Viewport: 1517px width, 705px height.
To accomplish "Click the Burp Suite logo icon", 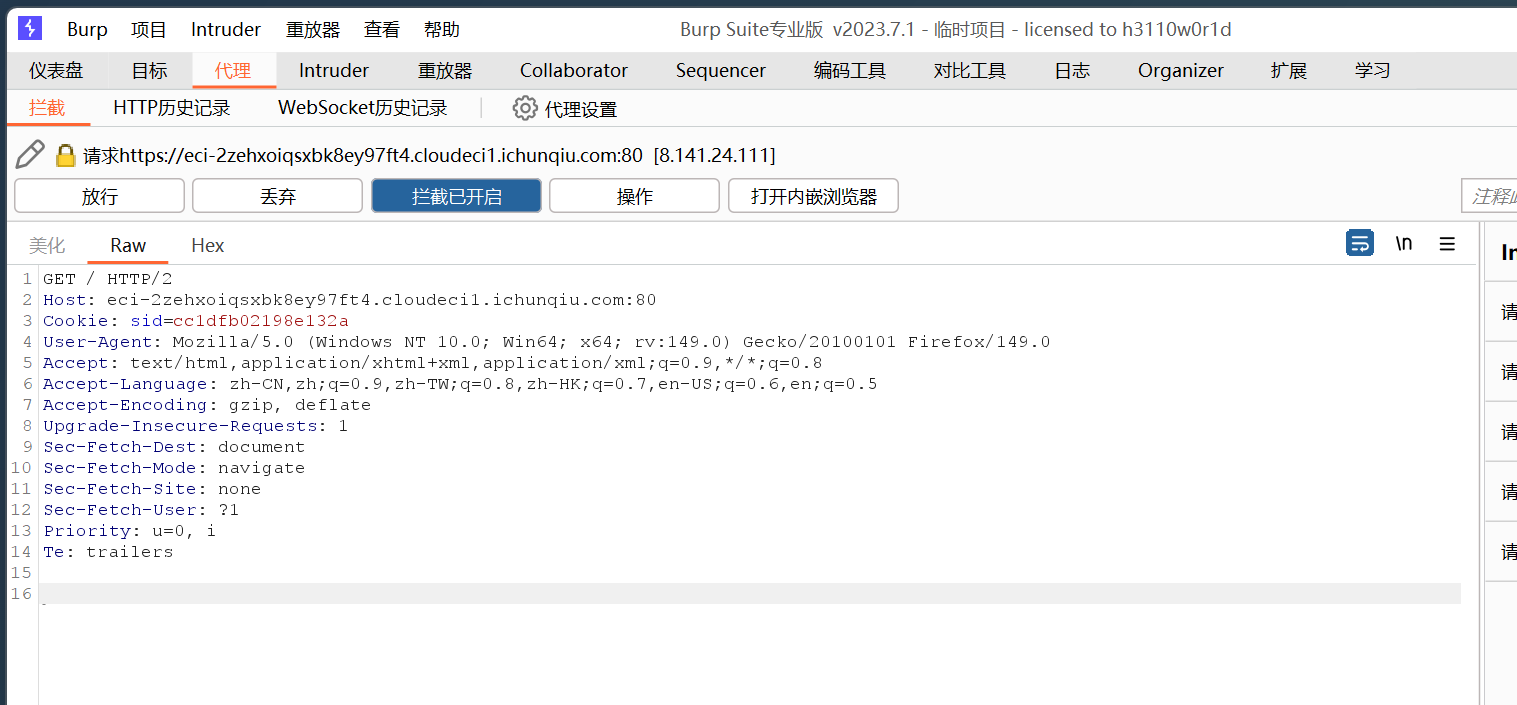I will coord(31,28).
